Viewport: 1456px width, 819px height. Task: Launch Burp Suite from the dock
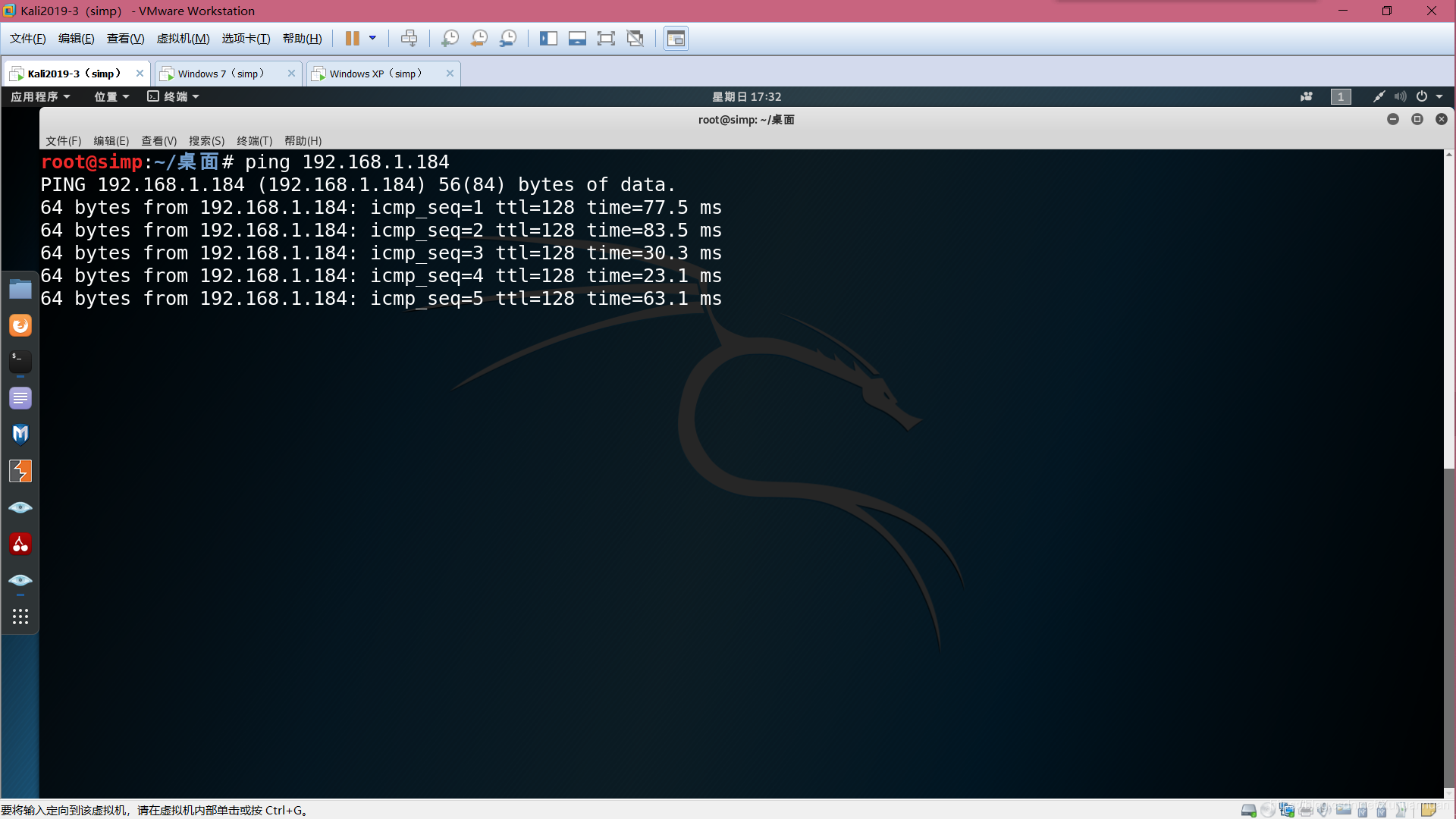[20, 471]
